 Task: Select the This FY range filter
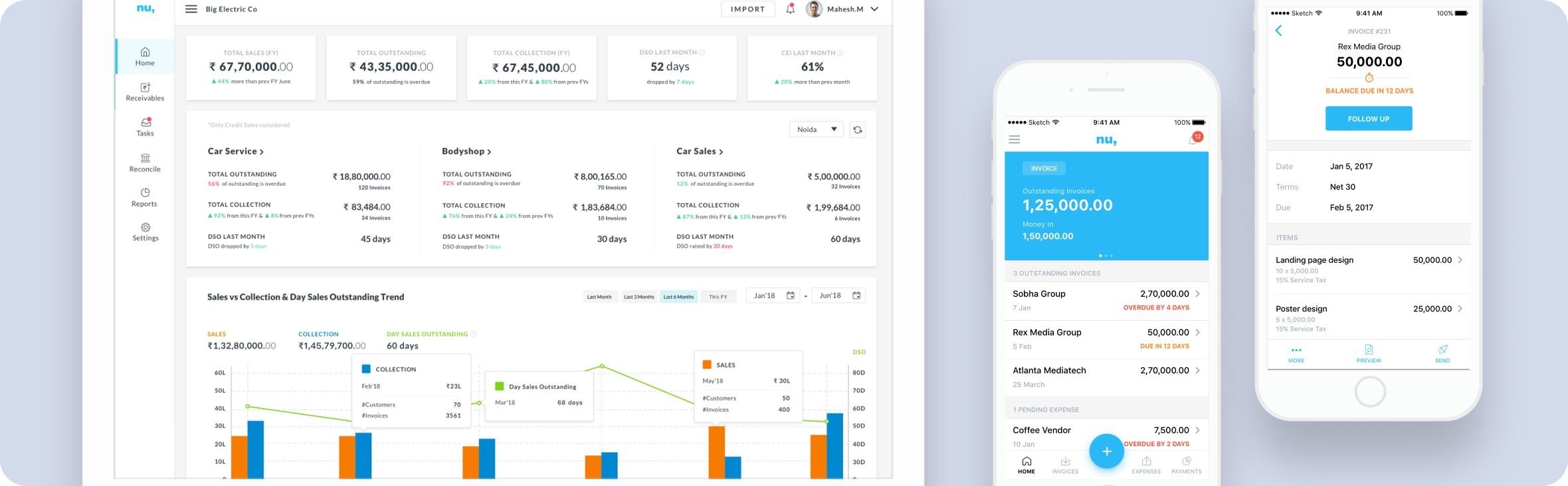coord(718,297)
